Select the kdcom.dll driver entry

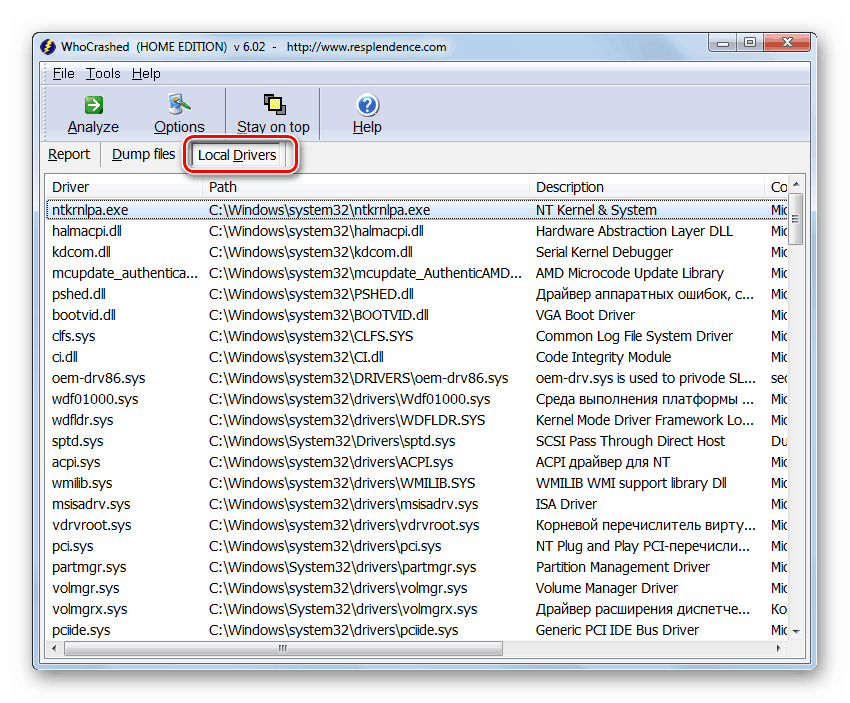(417, 253)
